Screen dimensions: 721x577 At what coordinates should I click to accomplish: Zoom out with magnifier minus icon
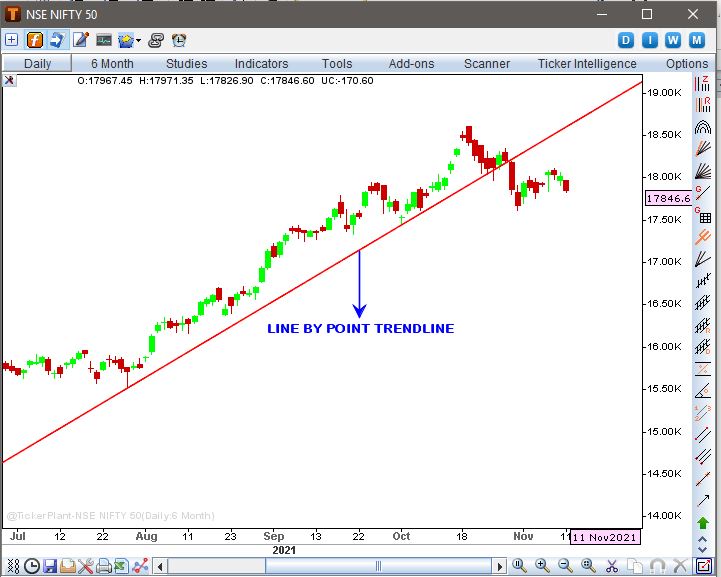pos(565,566)
